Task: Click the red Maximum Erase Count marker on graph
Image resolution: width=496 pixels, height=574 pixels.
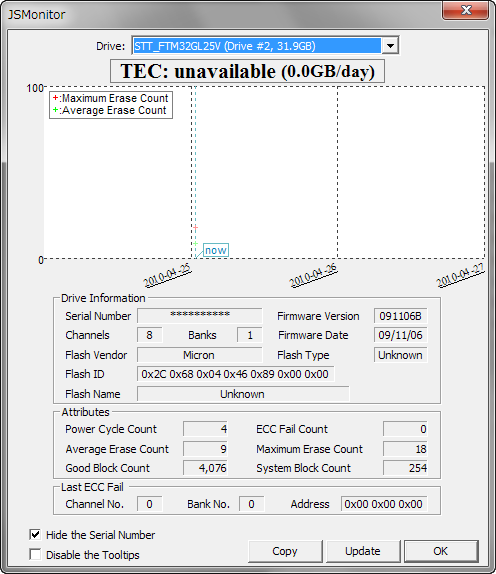Action: (x=195, y=228)
